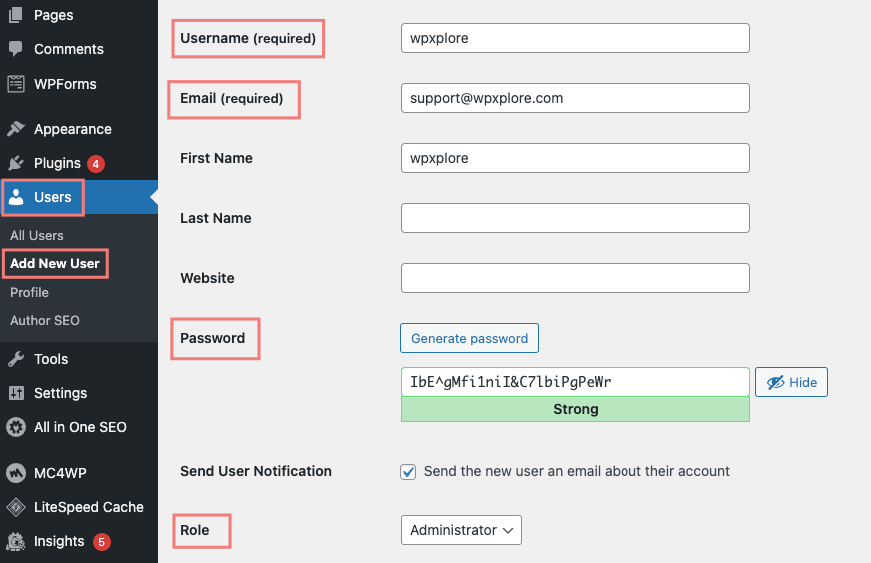Image resolution: width=871 pixels, height=563 pixels.
Task: Click the MC4WP round icon
Action: [x=16, y=473]
